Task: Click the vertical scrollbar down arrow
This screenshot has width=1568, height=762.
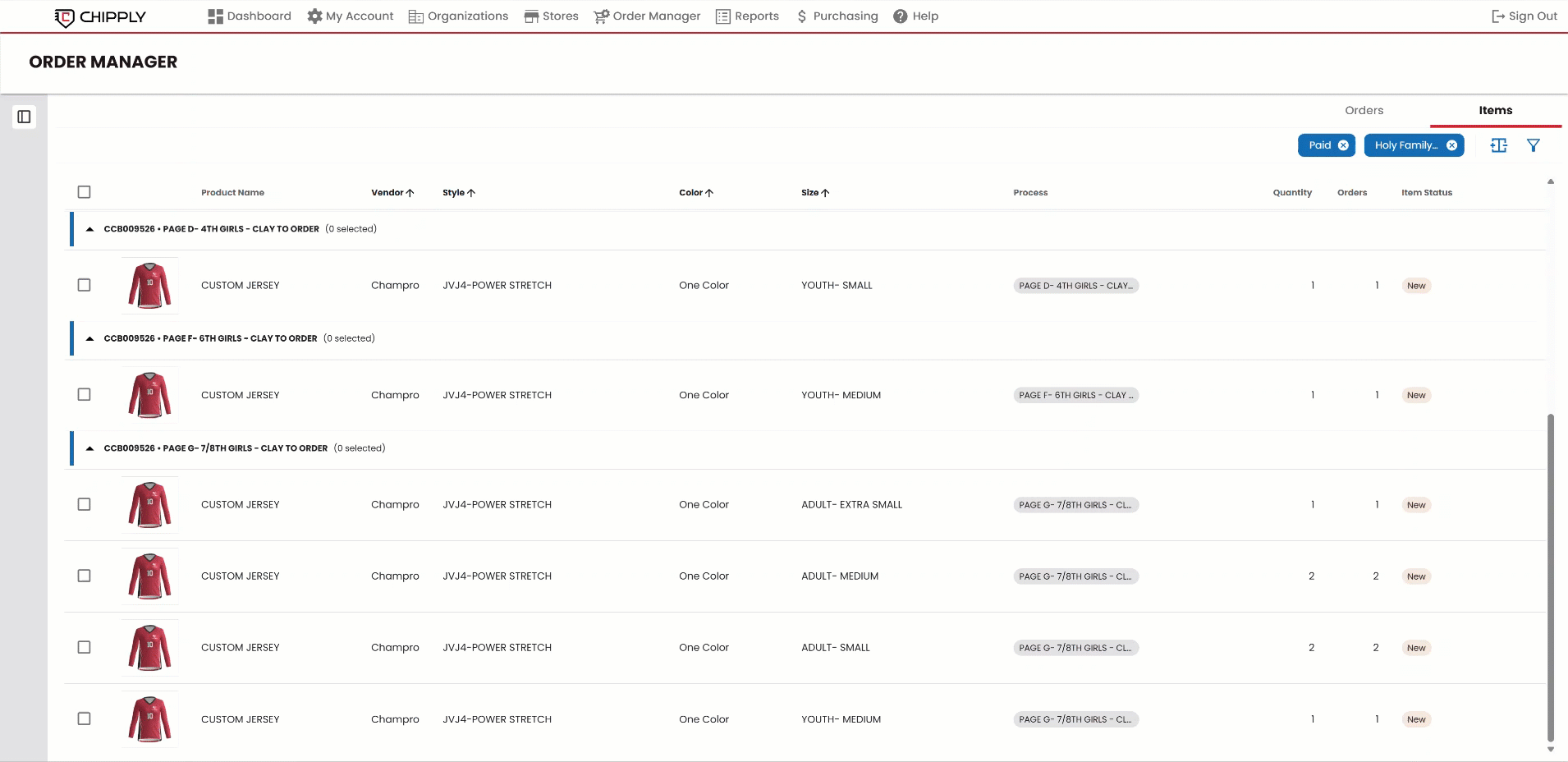Action: [1550, 749]
